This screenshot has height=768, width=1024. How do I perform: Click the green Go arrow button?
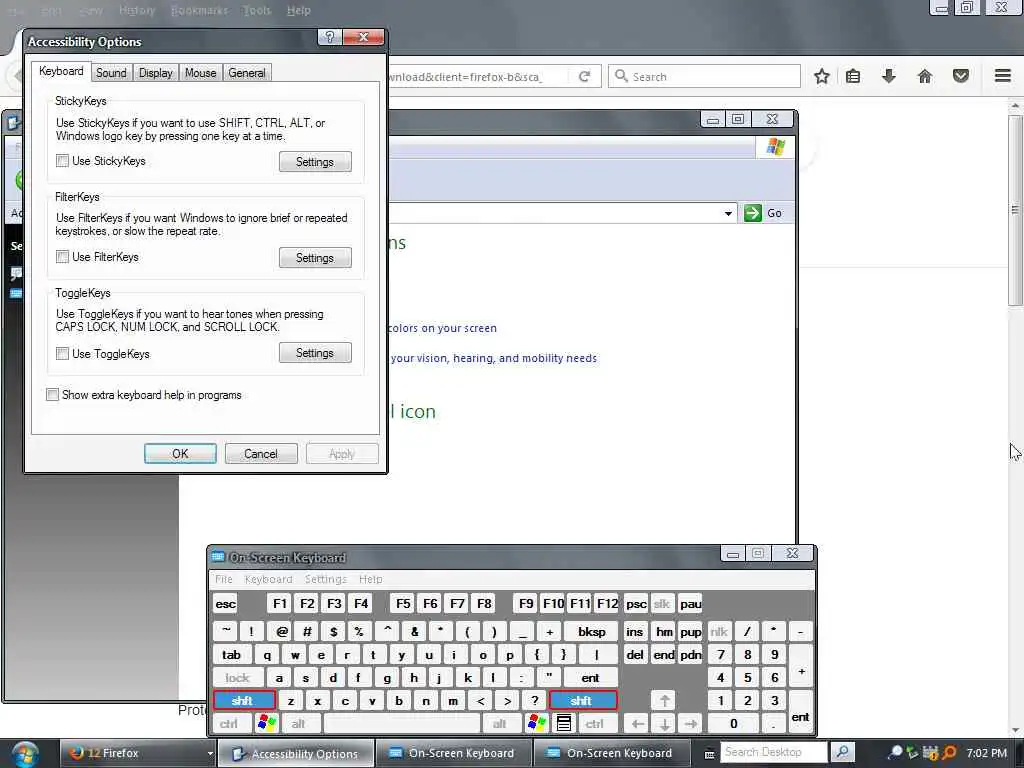coord(753,213)
